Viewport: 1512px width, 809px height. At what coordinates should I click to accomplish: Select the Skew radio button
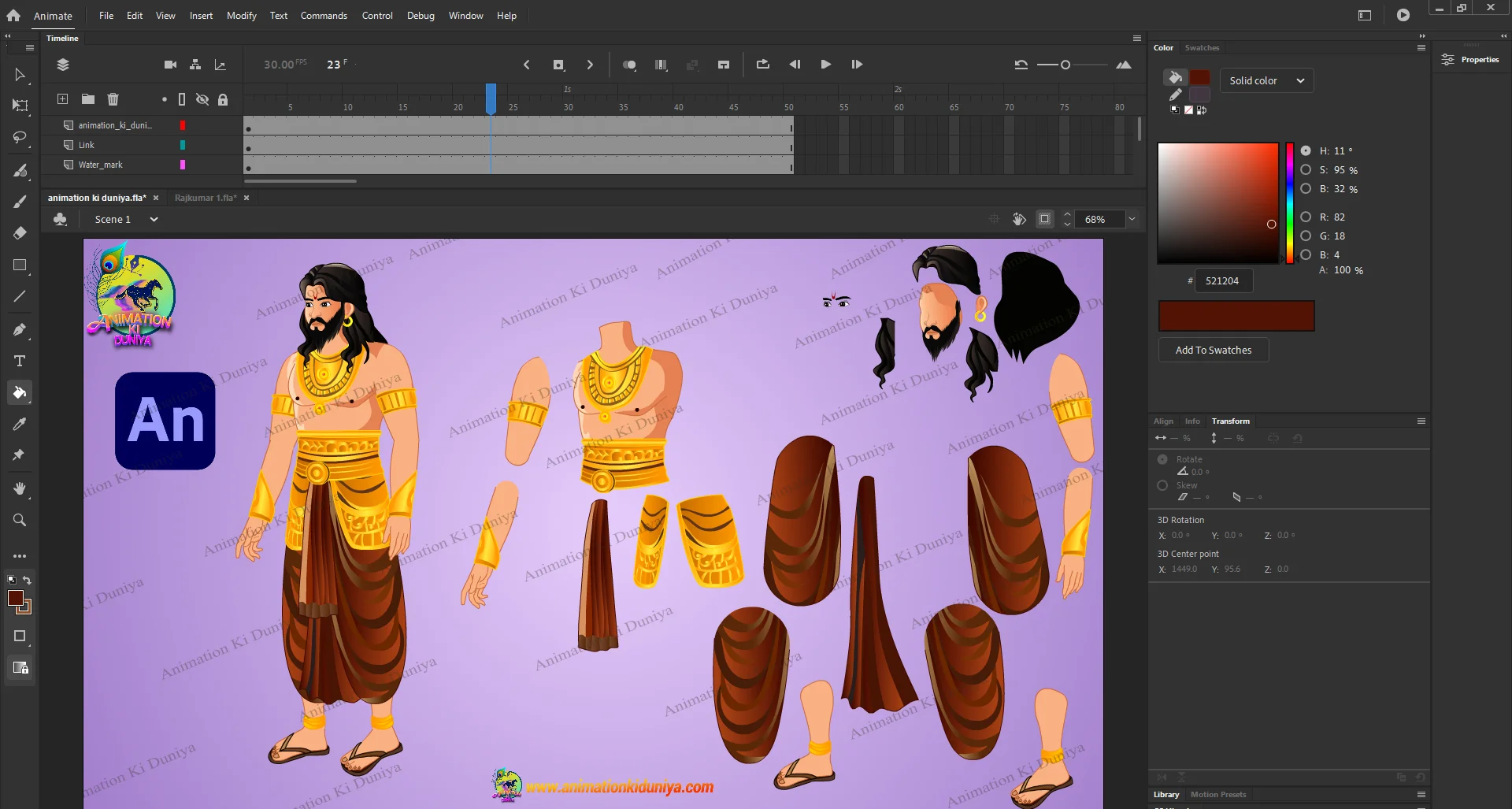coord(1162,485)
